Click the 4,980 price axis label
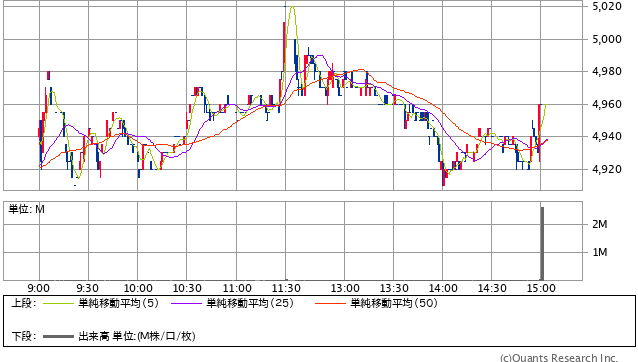638x362 pixels. (x=607, y=72)
